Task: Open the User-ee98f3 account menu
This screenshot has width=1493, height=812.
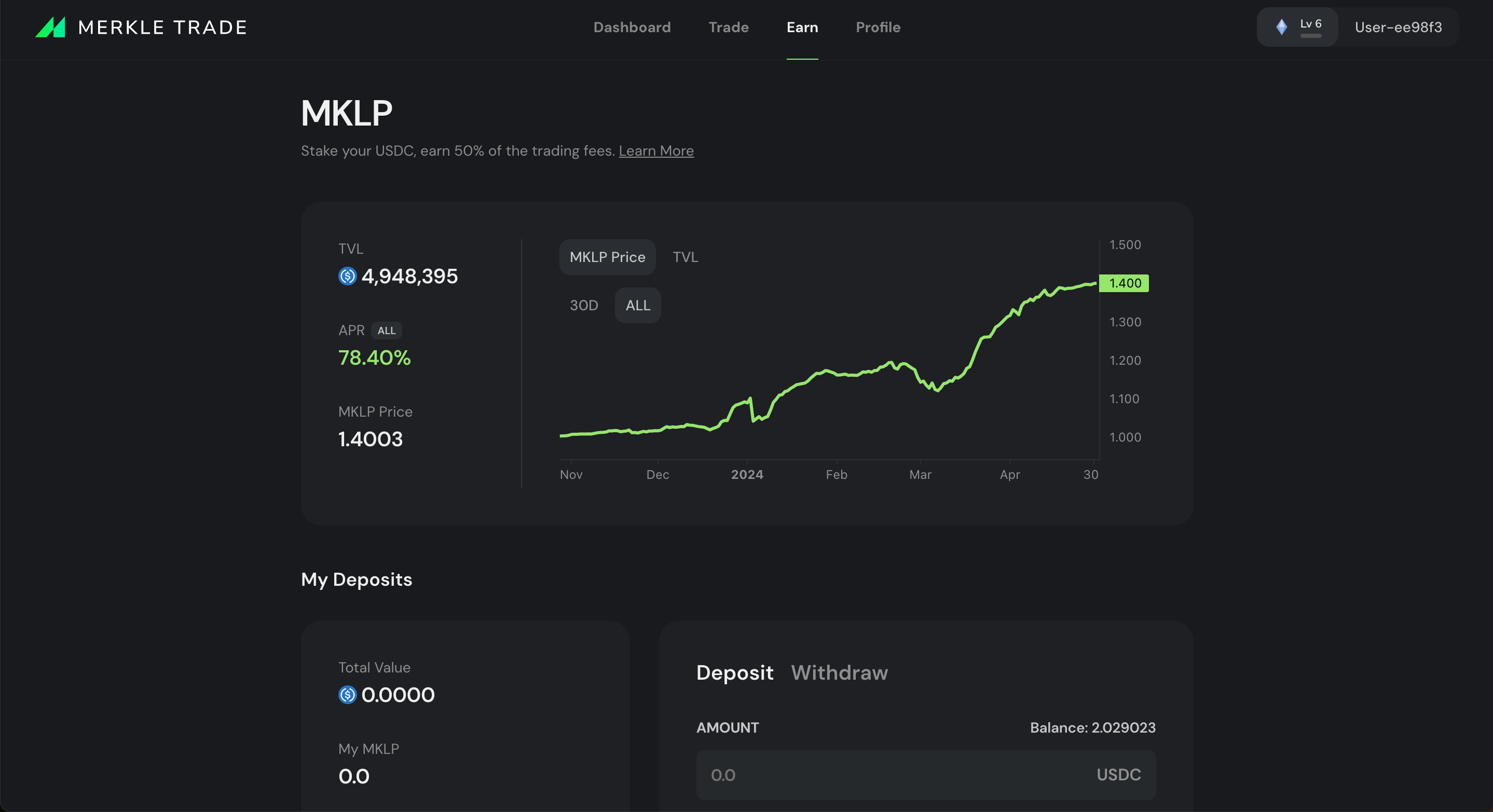Action: click(x=1398, y=27)
